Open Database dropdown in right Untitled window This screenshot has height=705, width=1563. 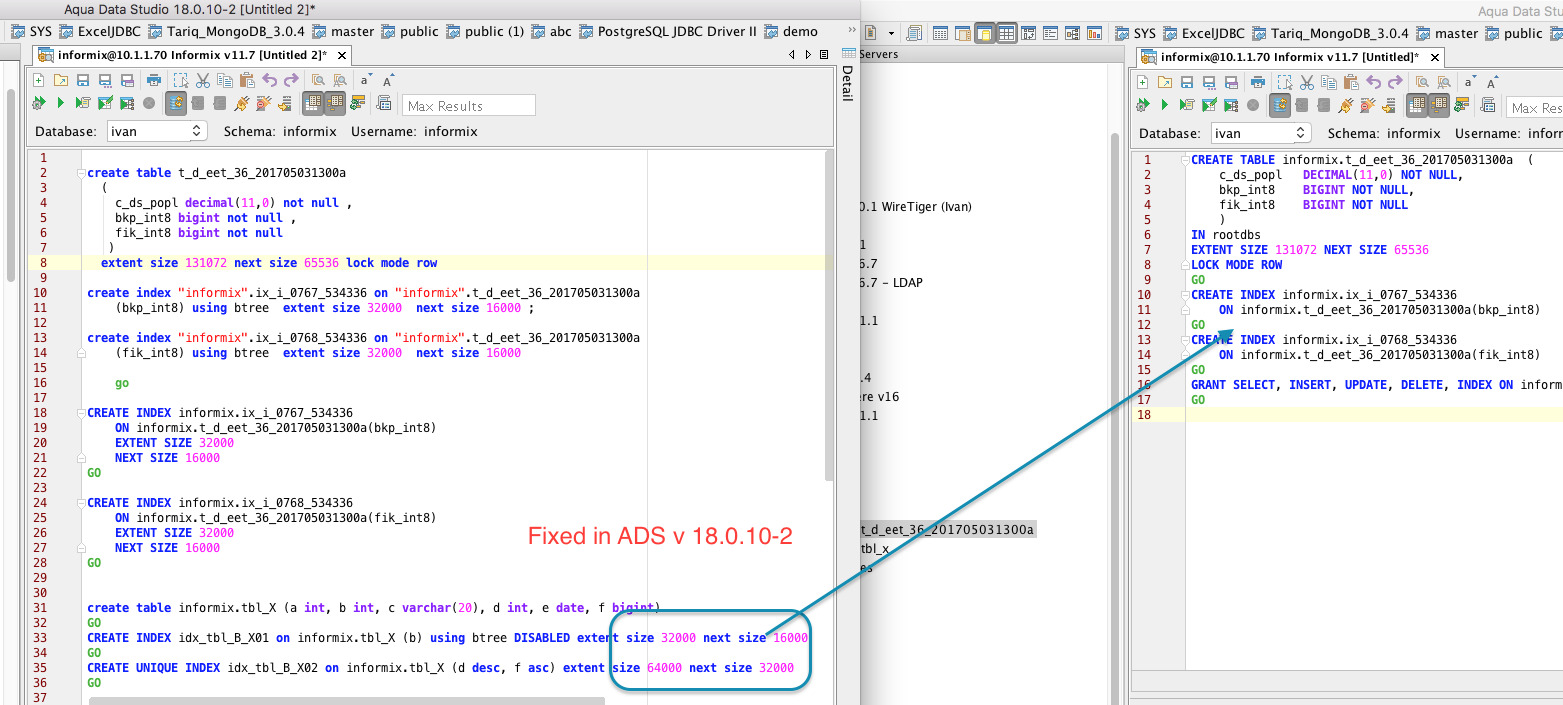coord(1260,133)
